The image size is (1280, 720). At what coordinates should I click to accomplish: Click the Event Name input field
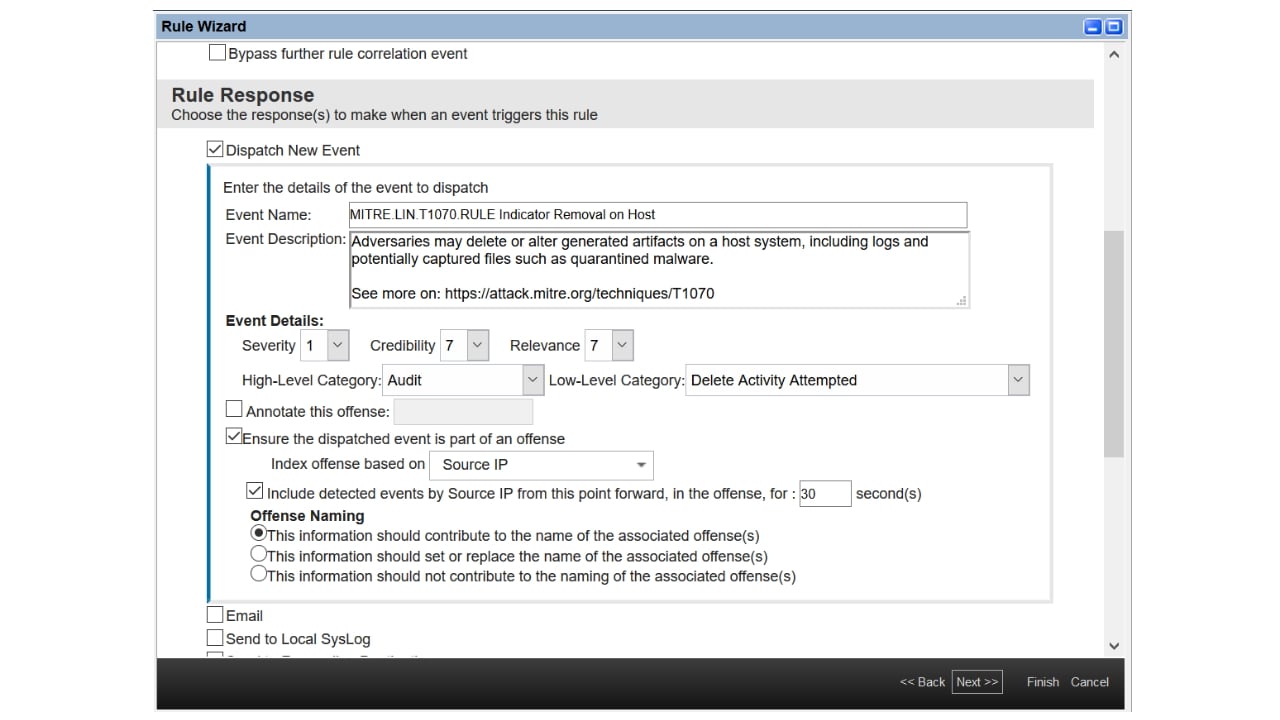tap(656, 214)
